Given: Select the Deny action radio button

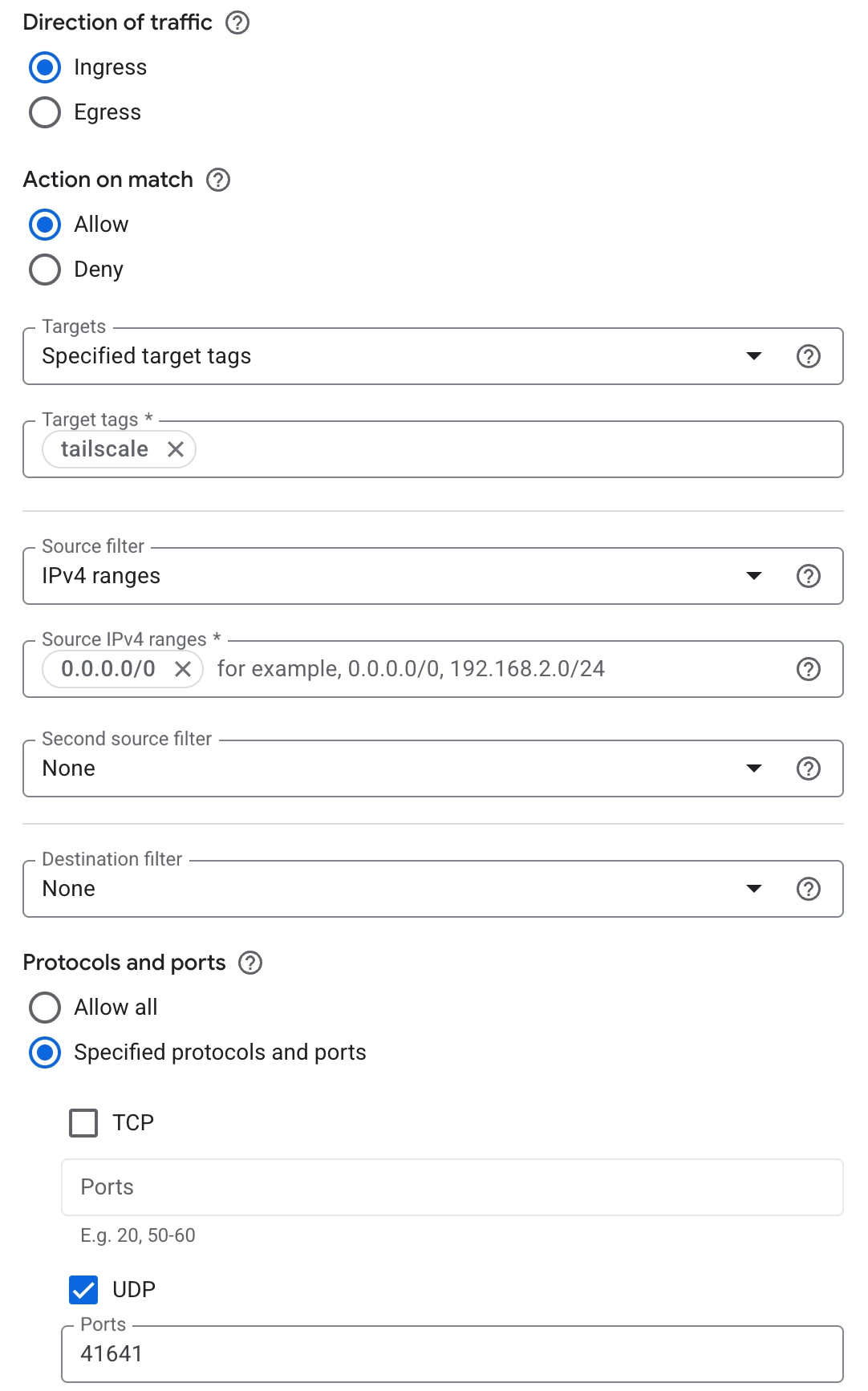Looking at the screenshot, I should [x=45, y=270].
